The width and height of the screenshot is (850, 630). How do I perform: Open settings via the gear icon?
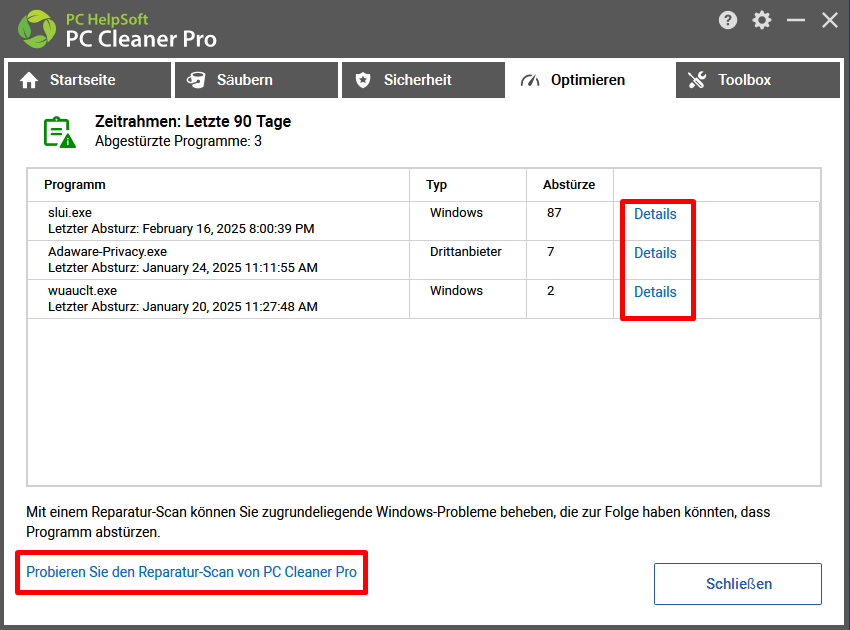point(762,21)
